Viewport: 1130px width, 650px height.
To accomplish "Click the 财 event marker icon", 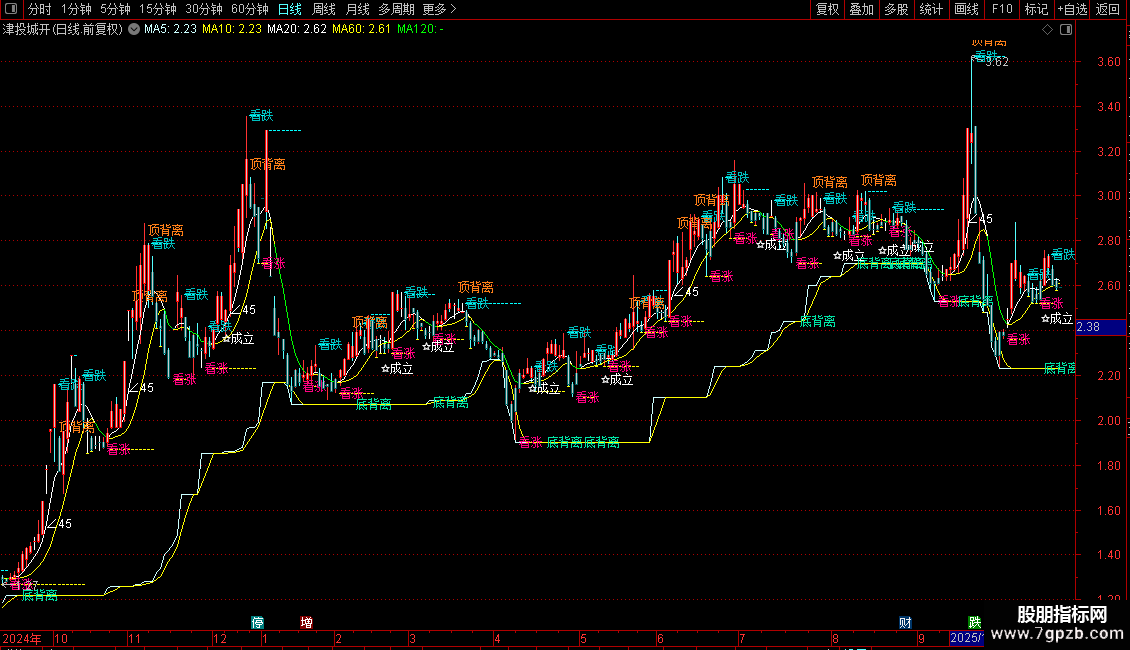I will point(905,623).
